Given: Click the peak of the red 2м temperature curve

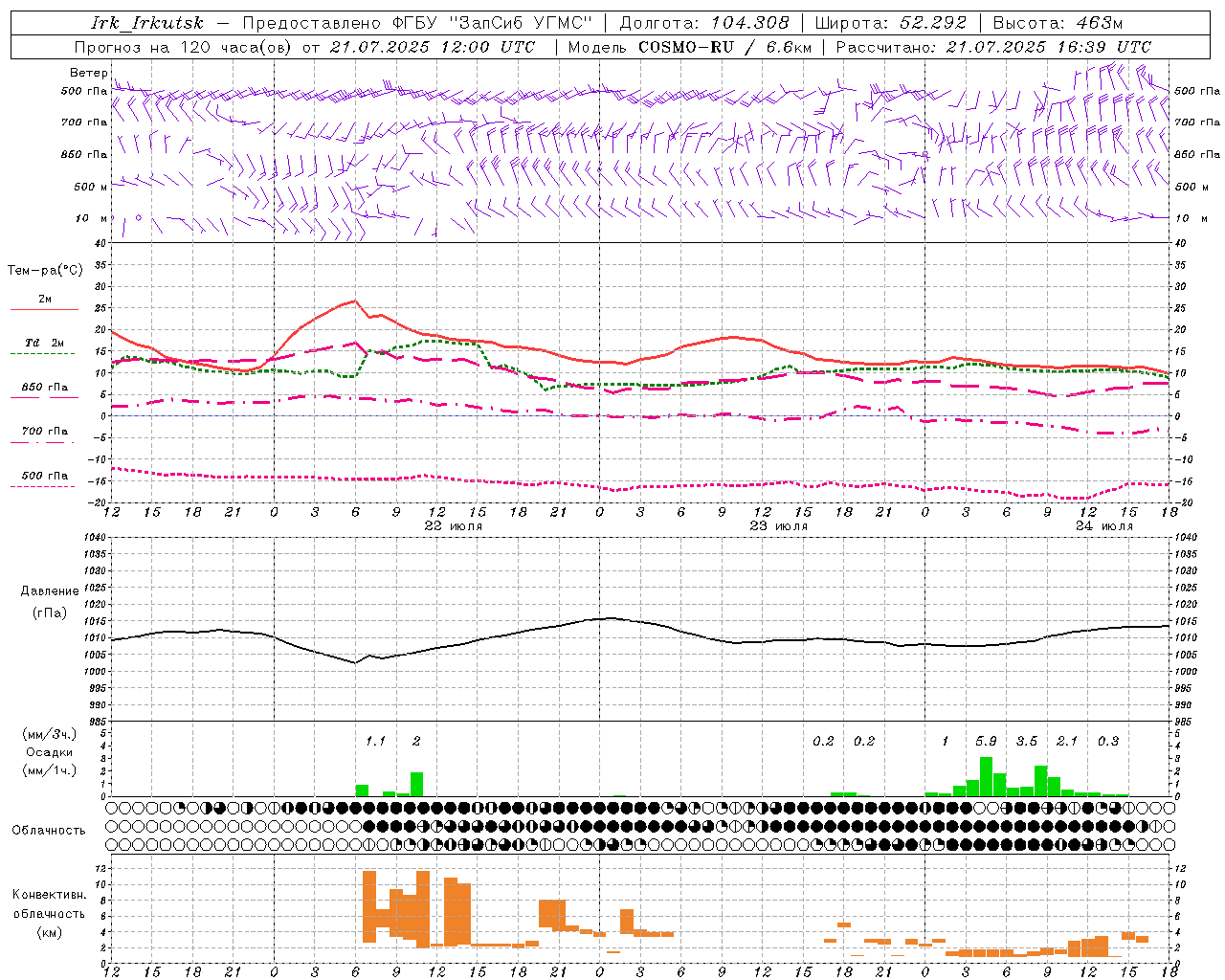Looking at the screenshot, I should [x=355, y=301].
